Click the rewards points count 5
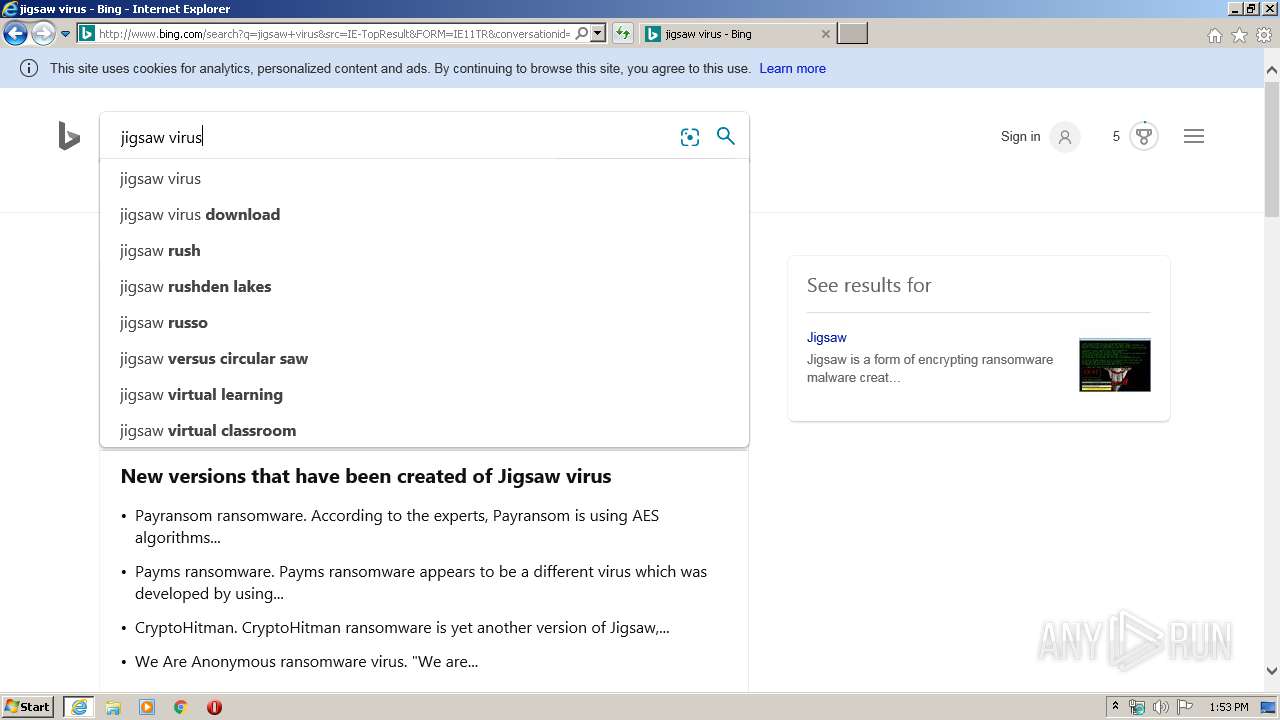This screenshot has height=720, width=1280. (x=1116, y=136)
